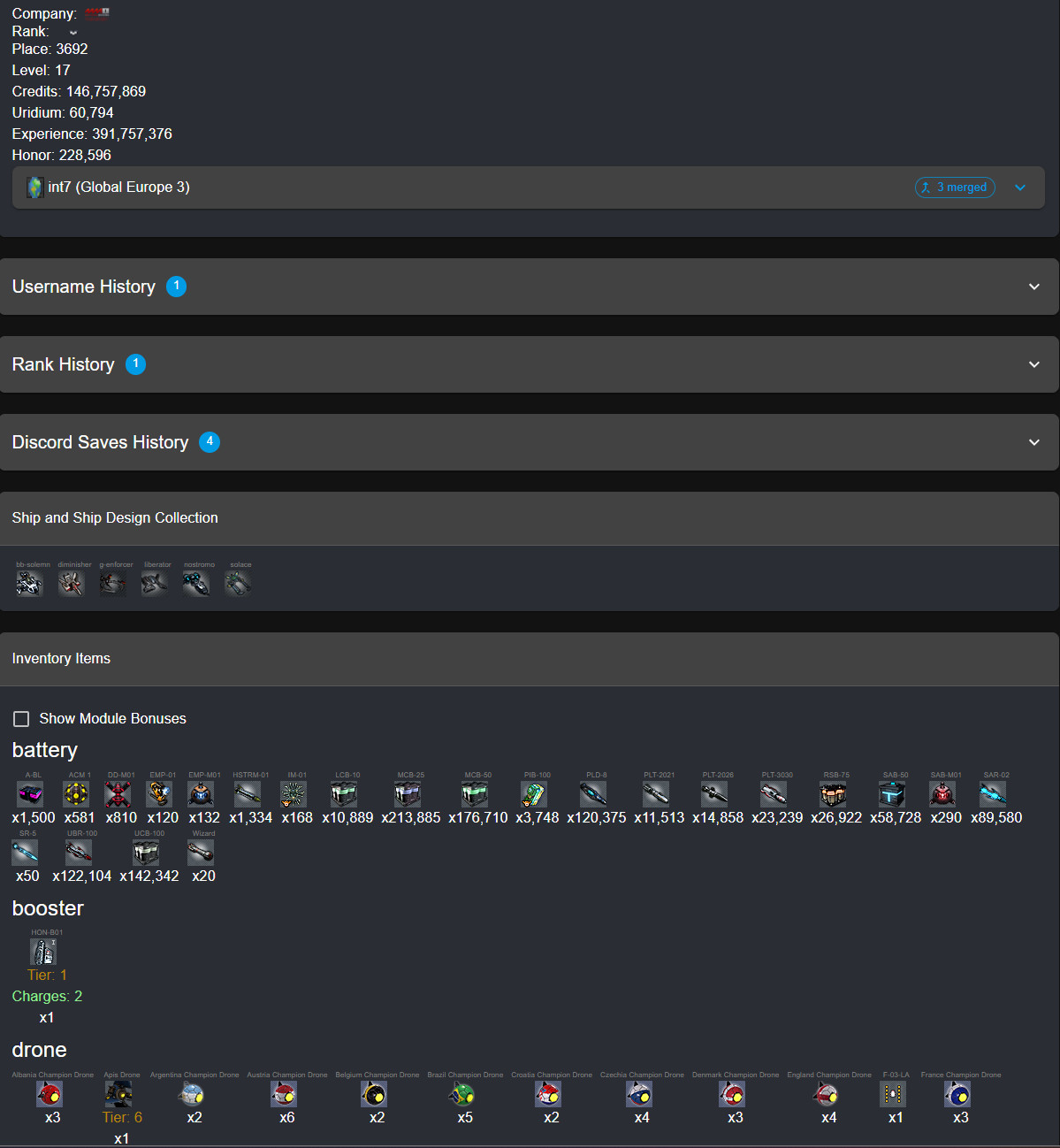The height and width of the screenshot is (1148, 1060).
Task: Select the g-enforcer ship design icon
Action: point(113,584)
